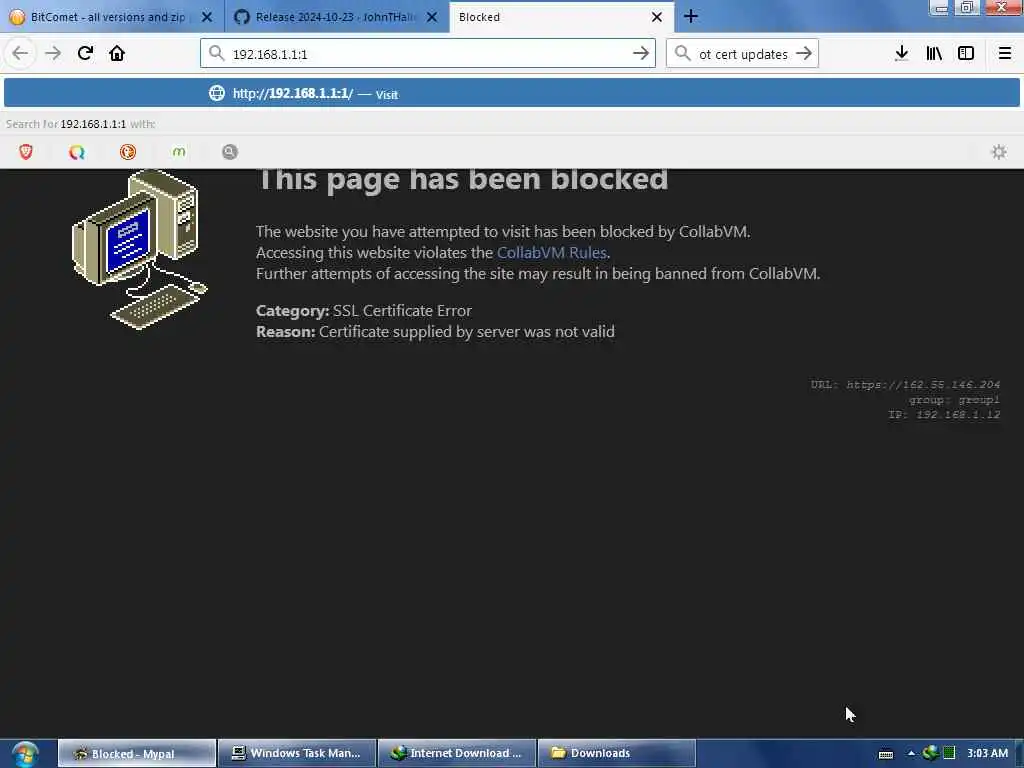
Task: Go back with the browser back arrow
Action: tap(20, 54)
